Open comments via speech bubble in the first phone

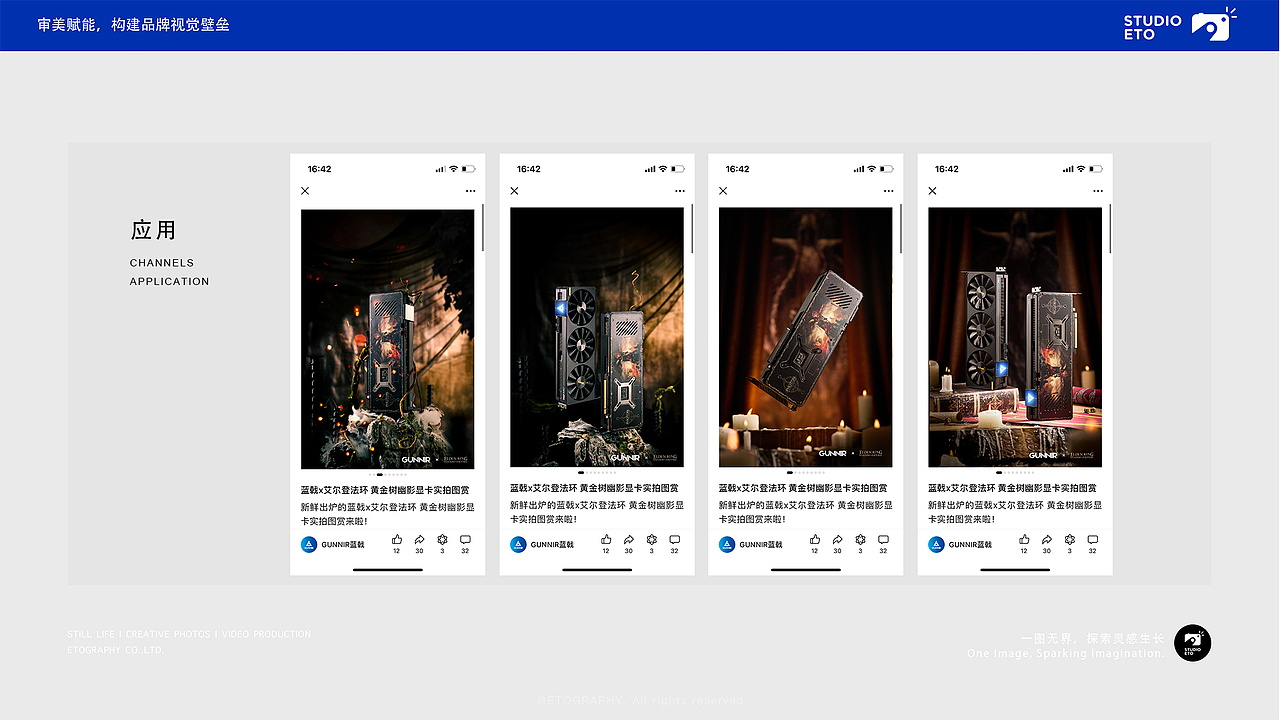465,539
